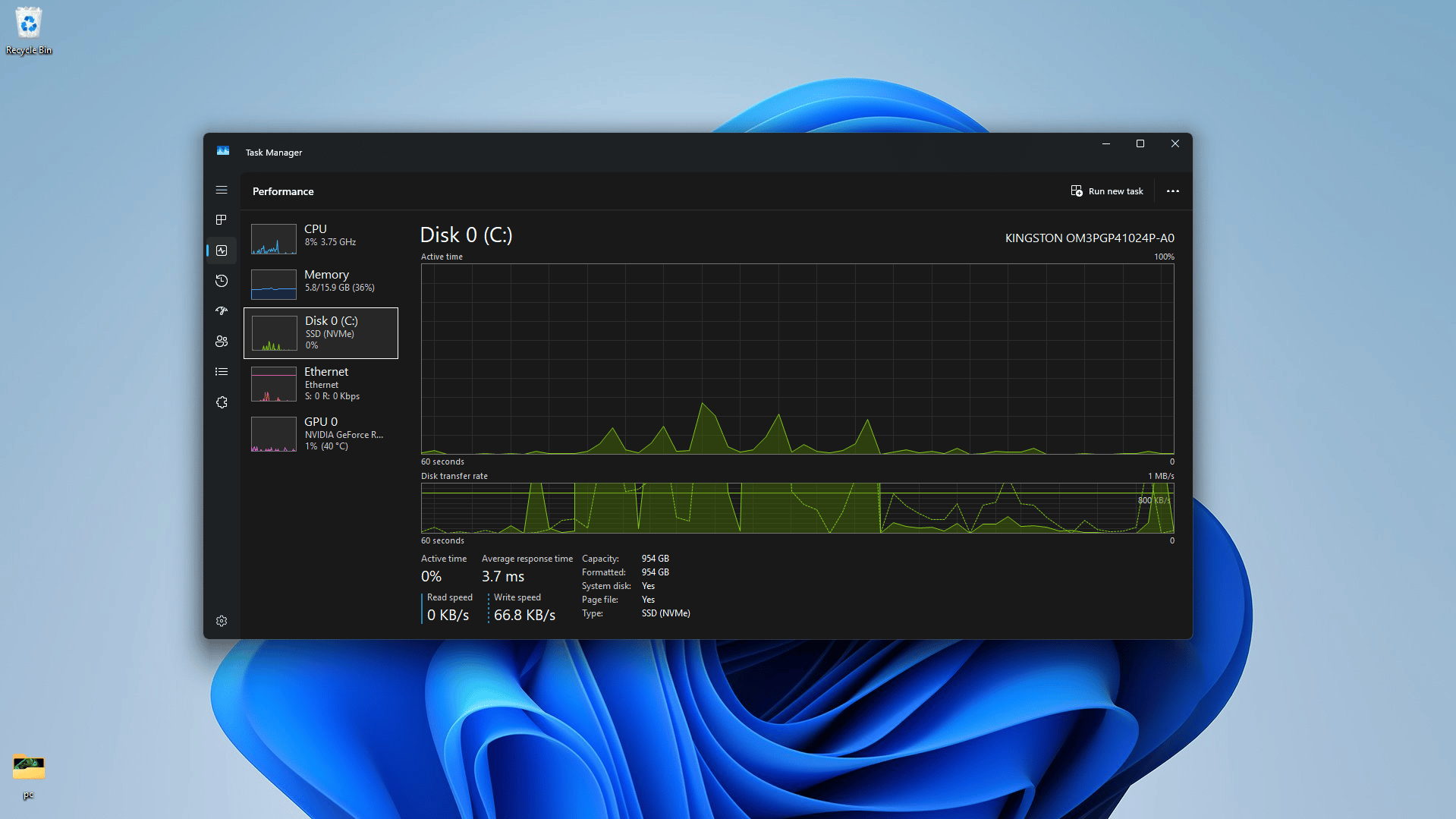This screenshot has height=819, width=1456.
Task: Click the Active time graph
Action: point(797,359)
